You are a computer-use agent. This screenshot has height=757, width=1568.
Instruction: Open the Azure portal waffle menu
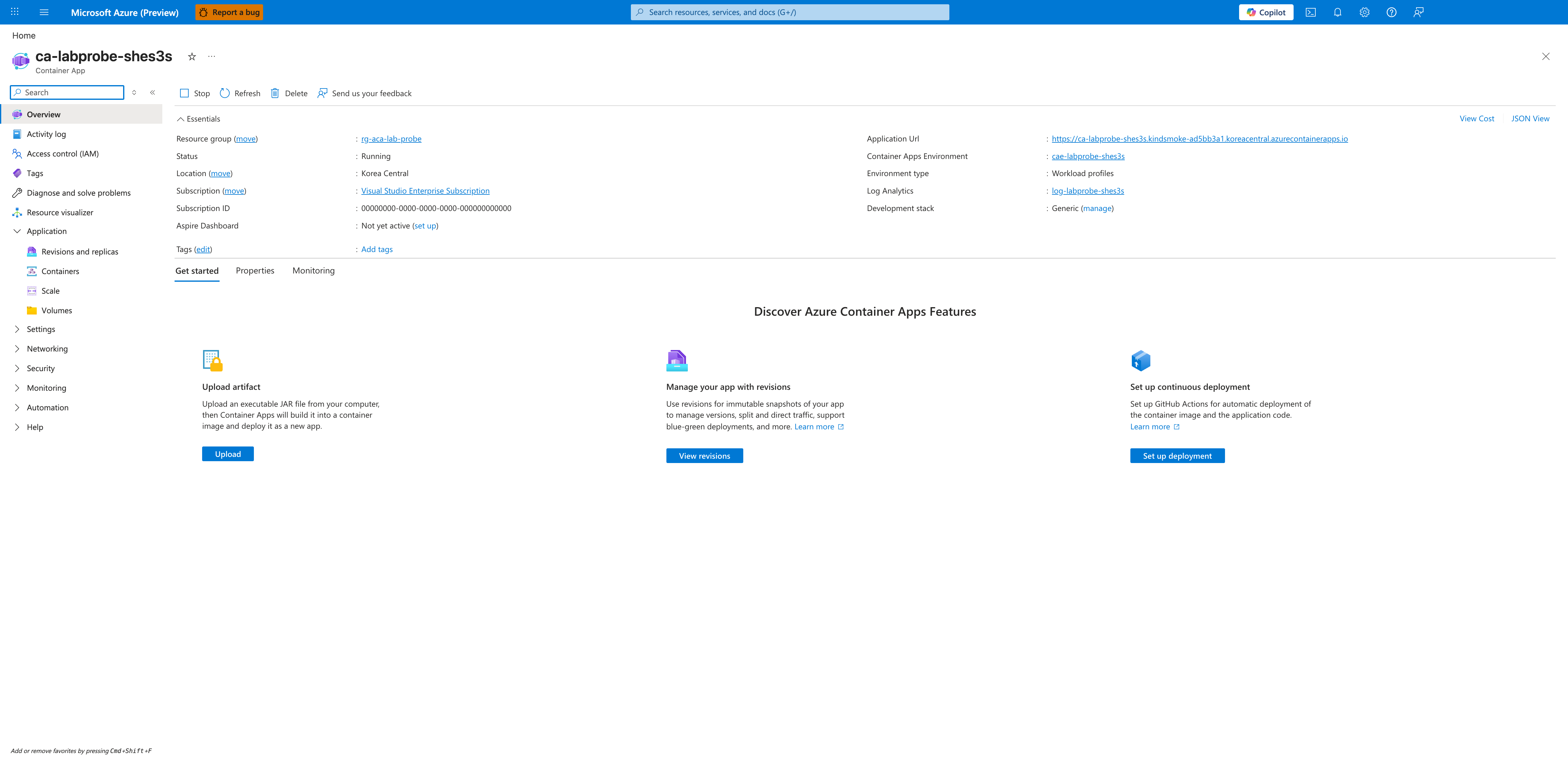(x=15, y=12)
